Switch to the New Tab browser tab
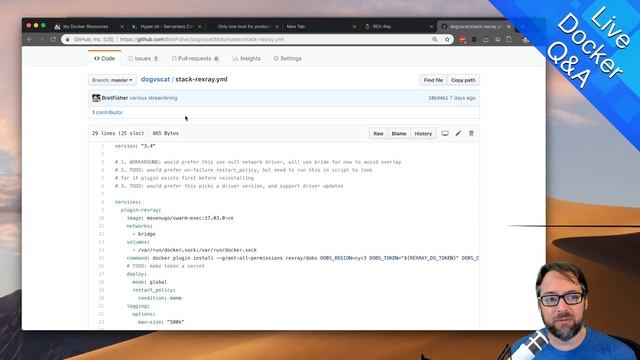Image resolution: width=640 pixels, height=360 pixels. pyautogui.click(x=296, y=27)
